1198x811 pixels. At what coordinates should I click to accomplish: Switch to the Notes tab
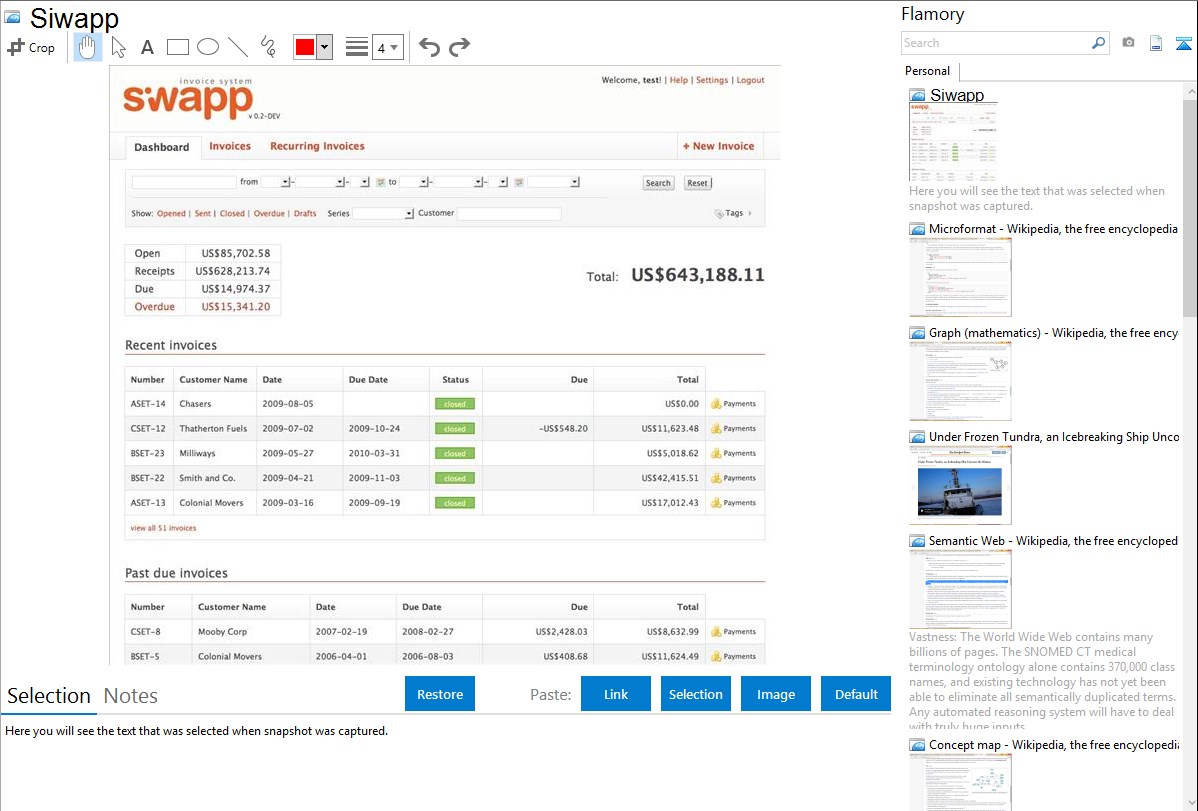pos(131,696)
